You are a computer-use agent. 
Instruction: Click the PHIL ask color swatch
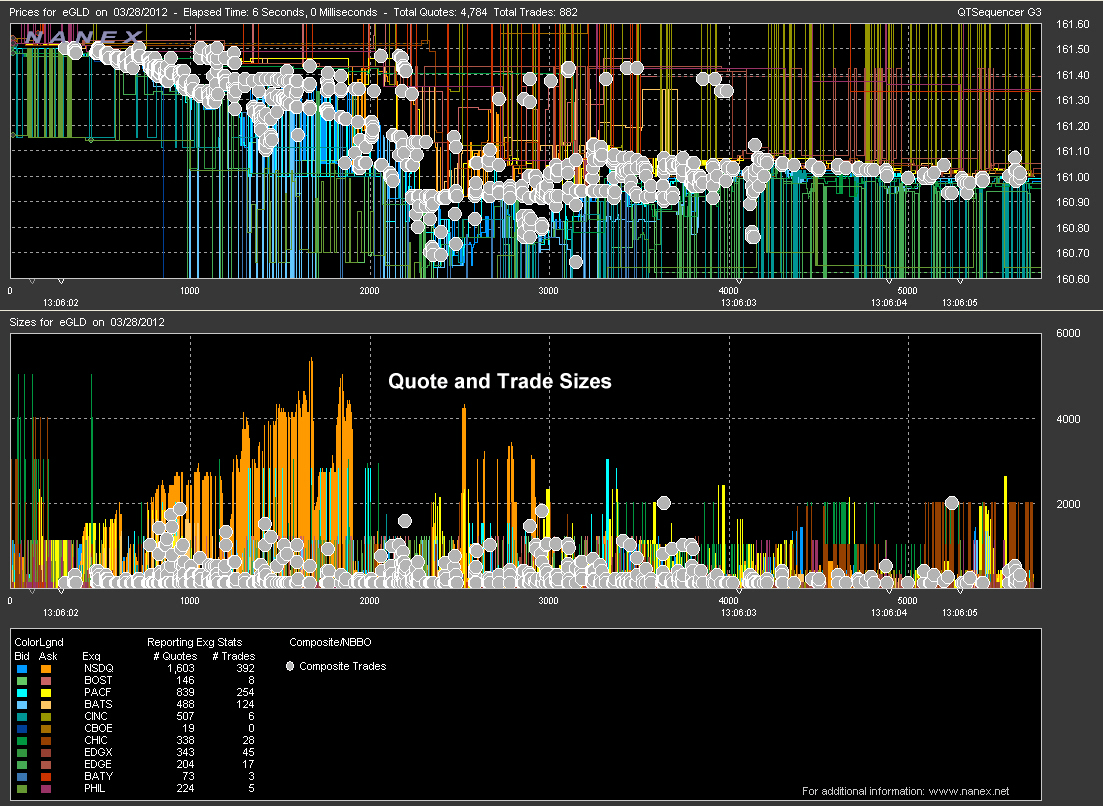coord(46,788)
